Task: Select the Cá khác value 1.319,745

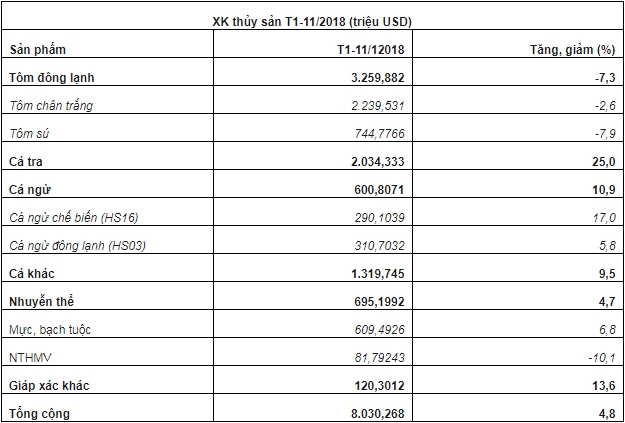Action: click(378, 272)
